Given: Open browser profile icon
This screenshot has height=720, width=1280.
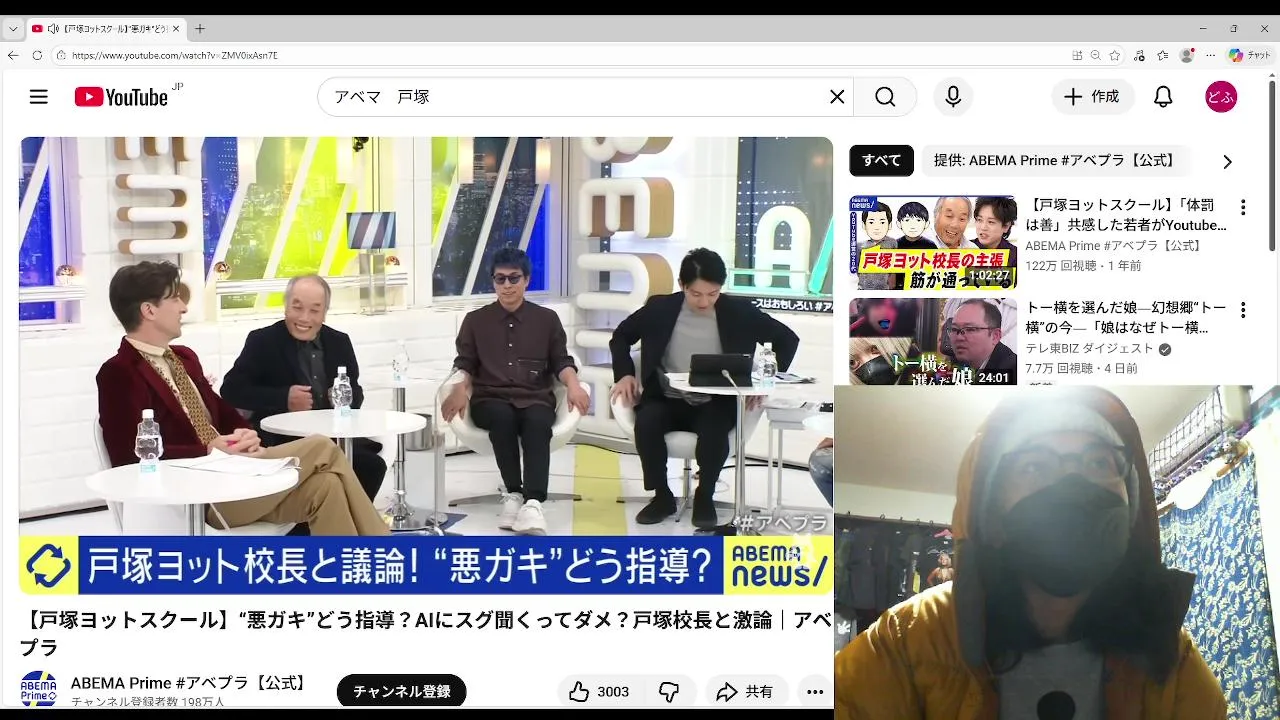Looking at the screenshot, I should [x=1187, y=55].
